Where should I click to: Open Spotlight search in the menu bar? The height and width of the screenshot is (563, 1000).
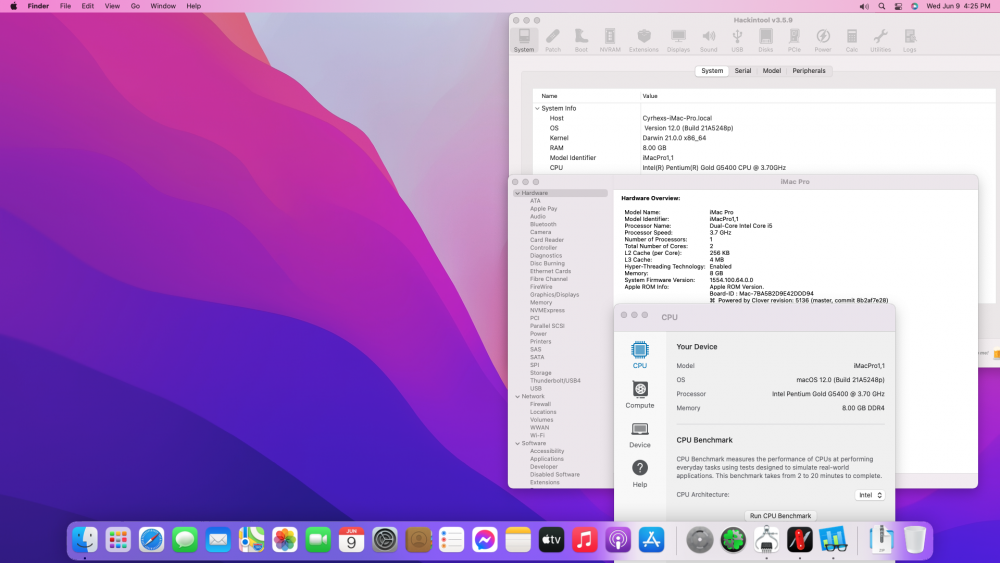click(881, 6)
